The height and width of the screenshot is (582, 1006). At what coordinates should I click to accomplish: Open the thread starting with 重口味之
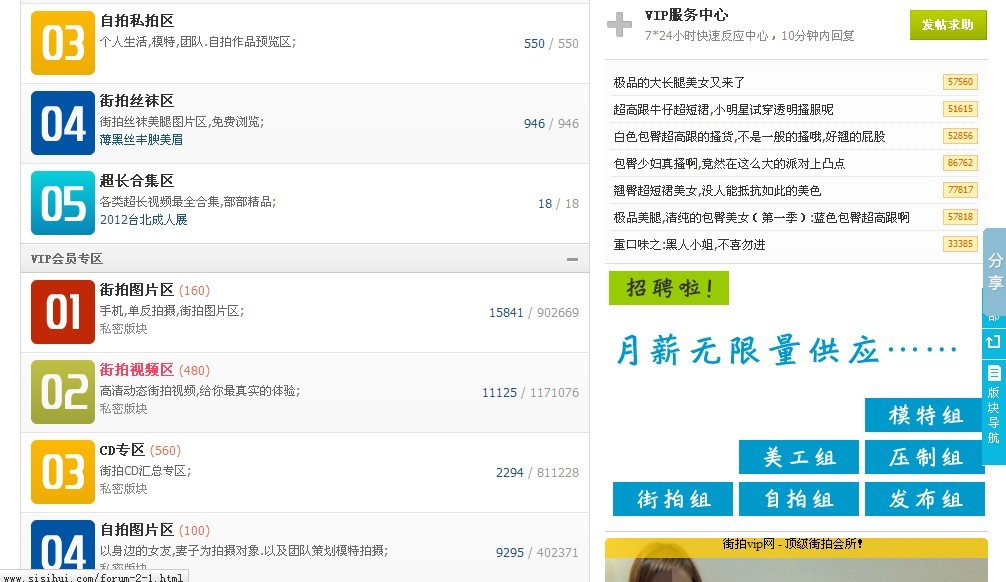(689, 244)
